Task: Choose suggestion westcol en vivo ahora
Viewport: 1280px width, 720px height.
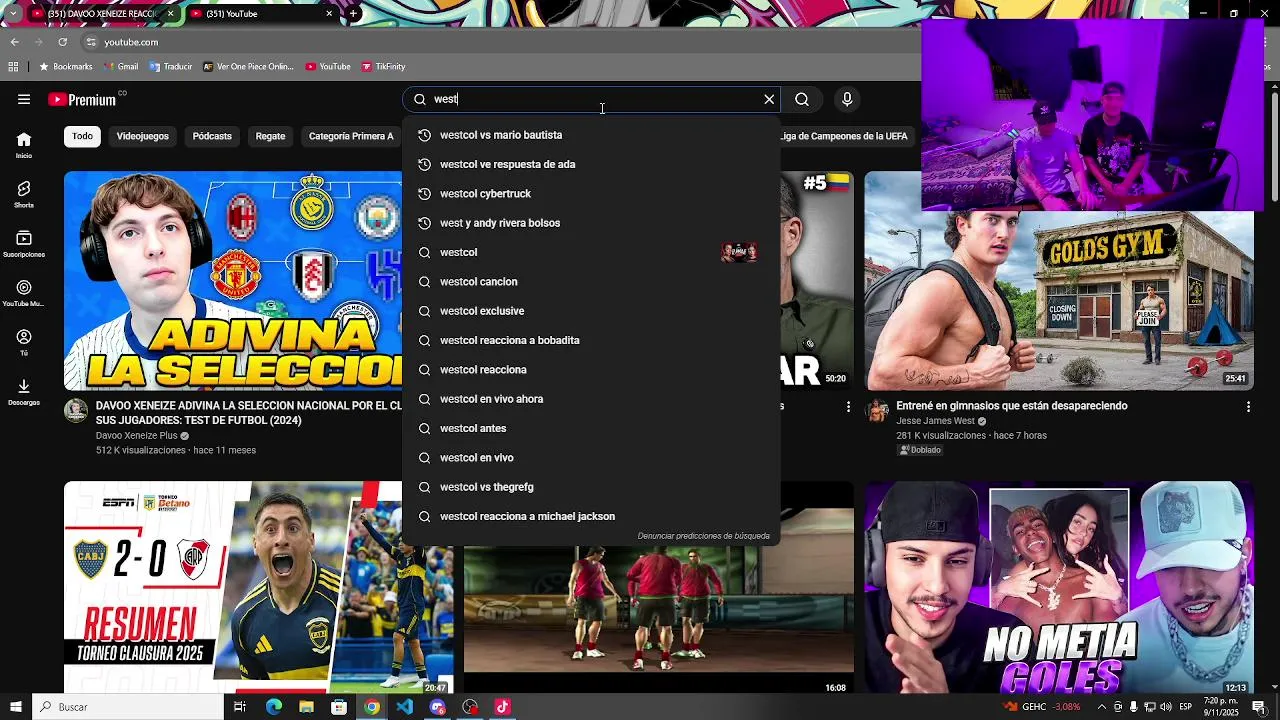Action: [591, 399]
